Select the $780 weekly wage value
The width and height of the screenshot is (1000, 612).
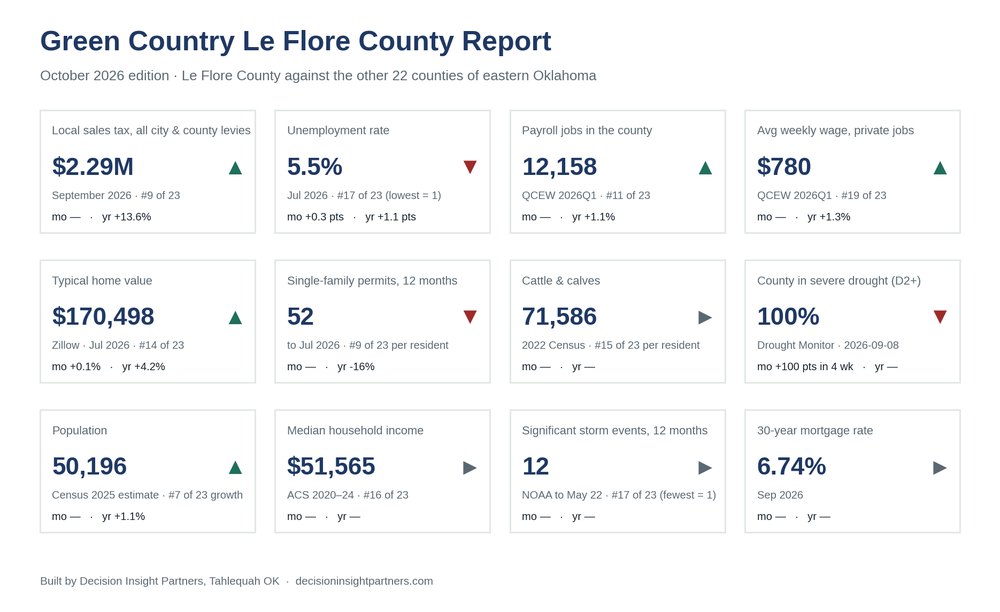coord(784,167)
